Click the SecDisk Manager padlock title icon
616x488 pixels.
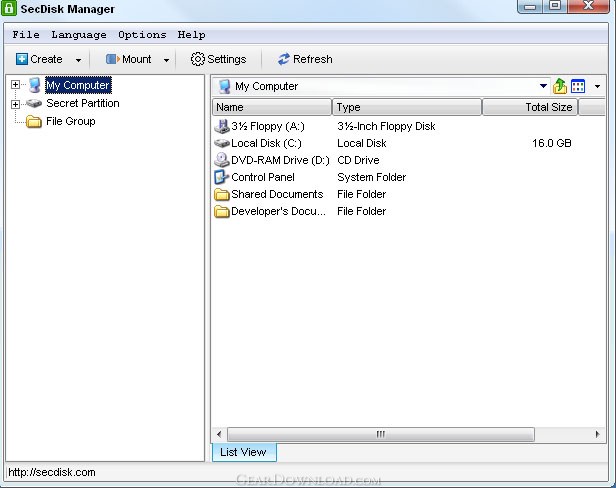pos(9,8)
